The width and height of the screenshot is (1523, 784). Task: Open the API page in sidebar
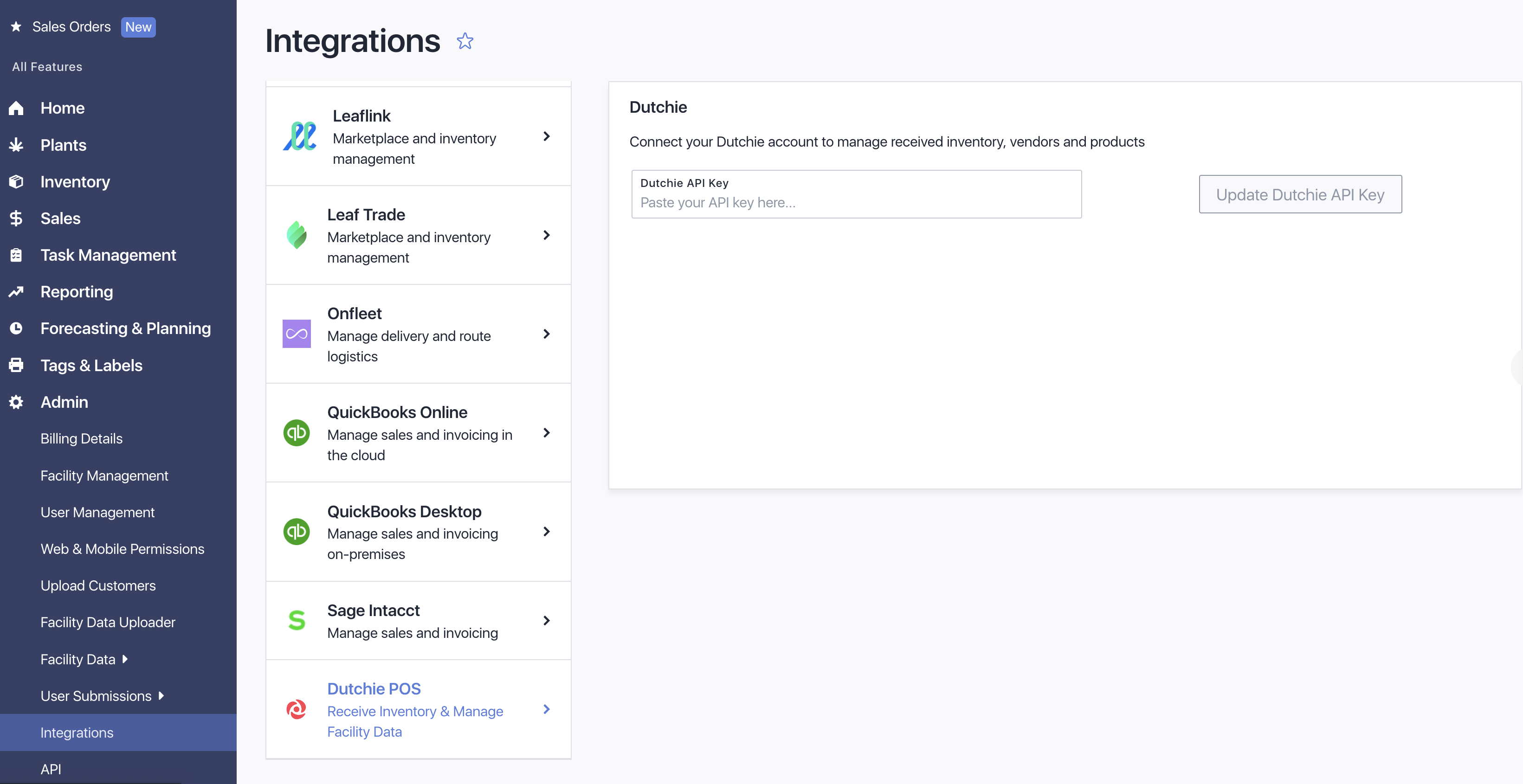[x=51, y=769]
